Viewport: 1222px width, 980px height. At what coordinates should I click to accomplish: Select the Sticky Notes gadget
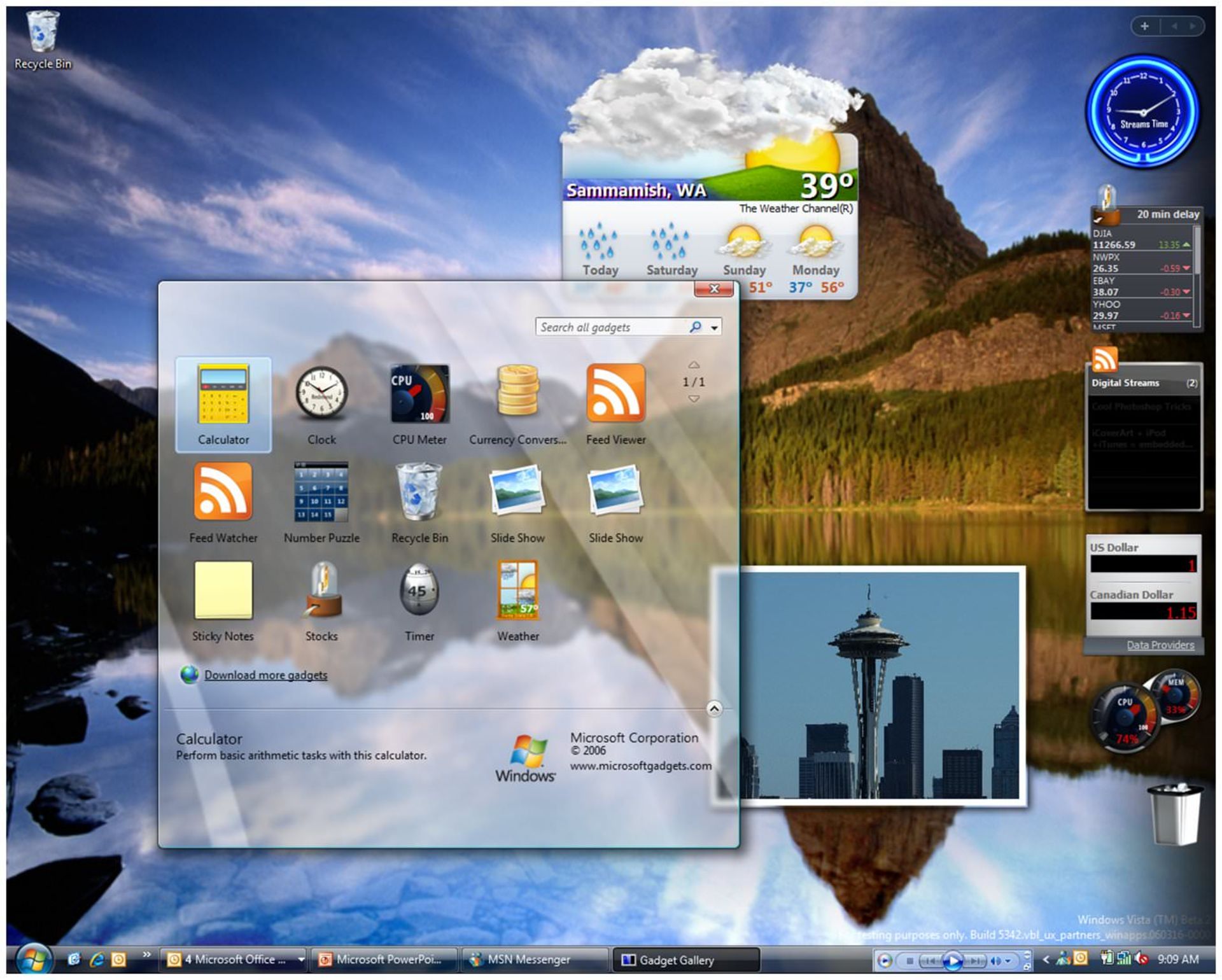coord(223,591)
